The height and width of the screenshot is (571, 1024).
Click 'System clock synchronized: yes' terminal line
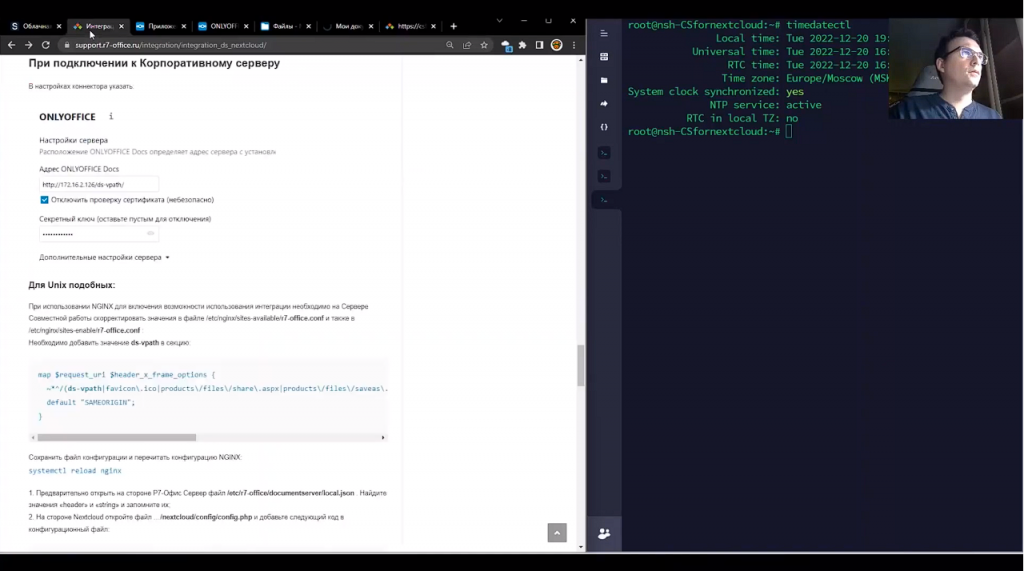(716, 91)
